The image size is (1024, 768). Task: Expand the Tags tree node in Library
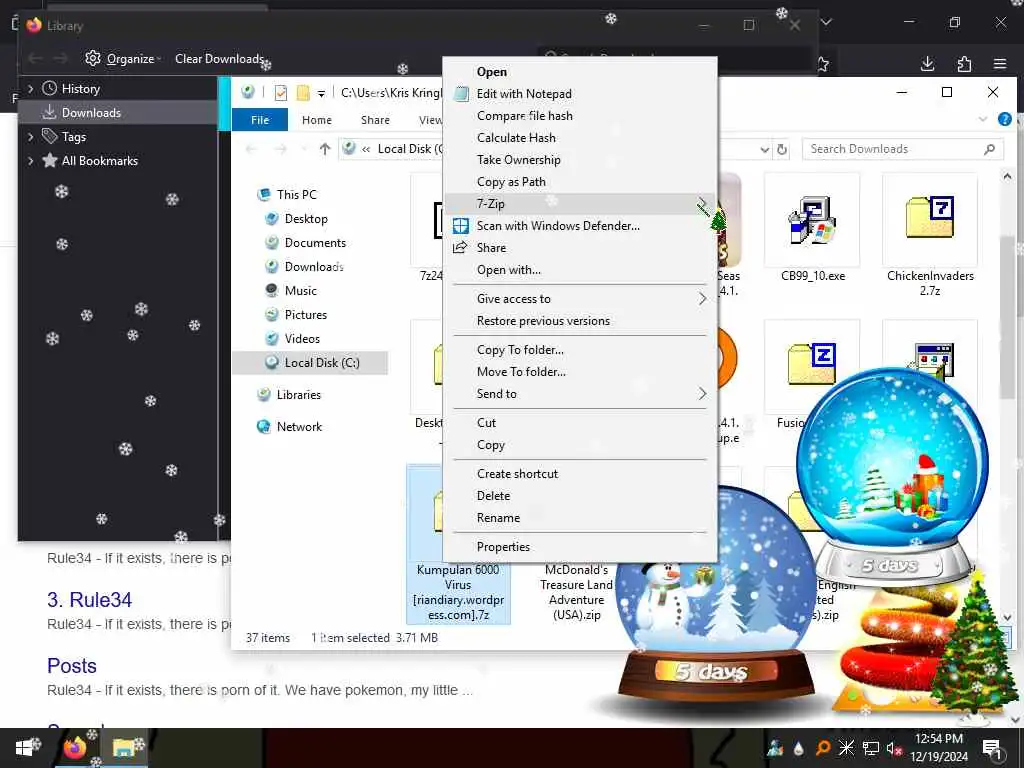30,136
